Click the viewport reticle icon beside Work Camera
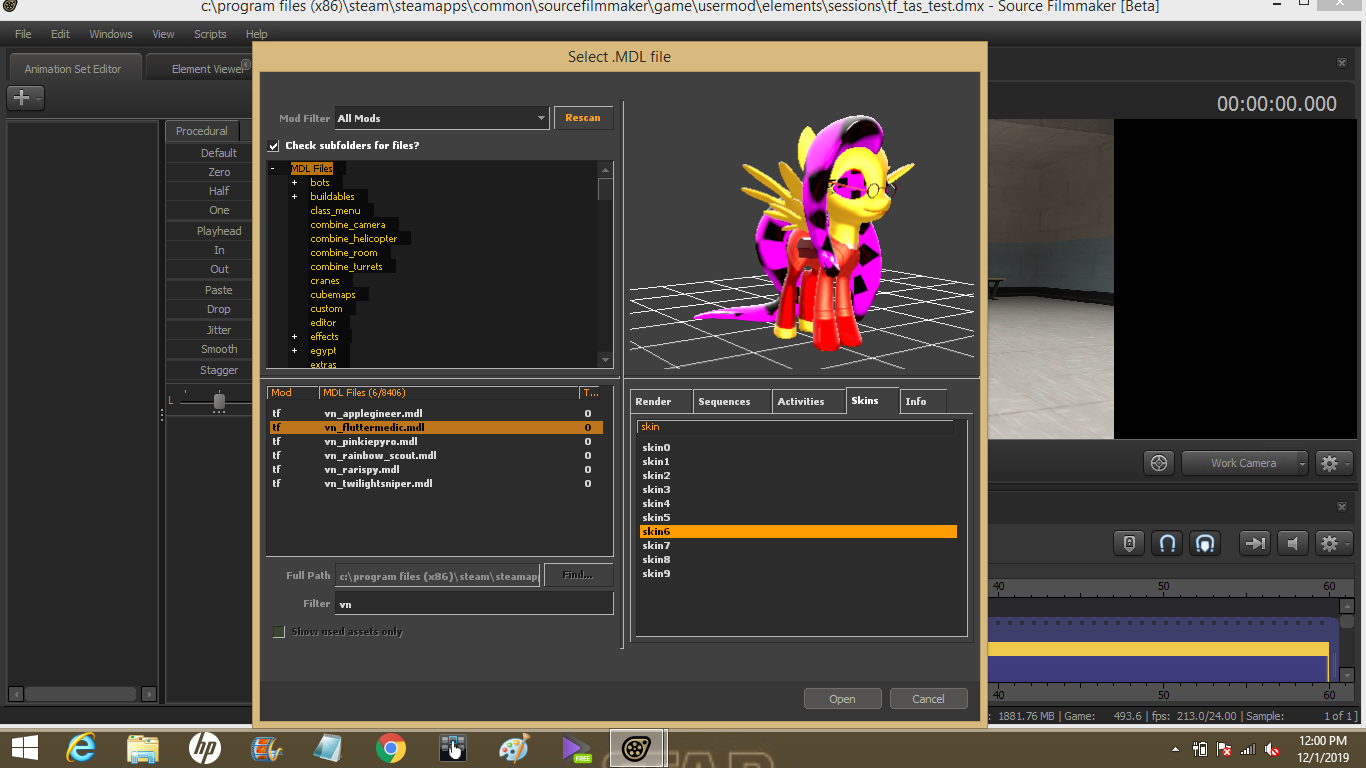The image size is (1366, 768). [1159, 463]
